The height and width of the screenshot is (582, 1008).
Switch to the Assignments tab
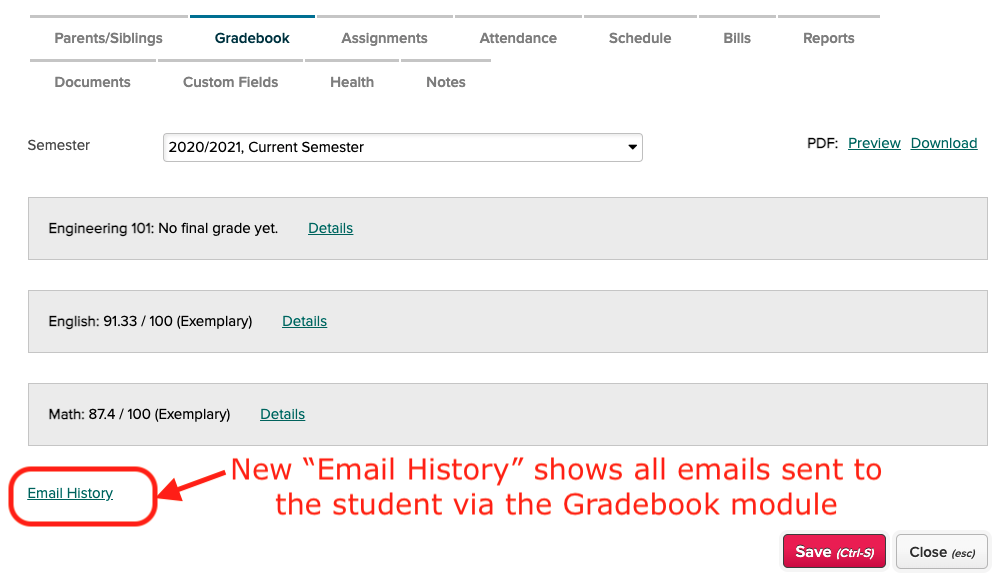click(x=384, y=39)
